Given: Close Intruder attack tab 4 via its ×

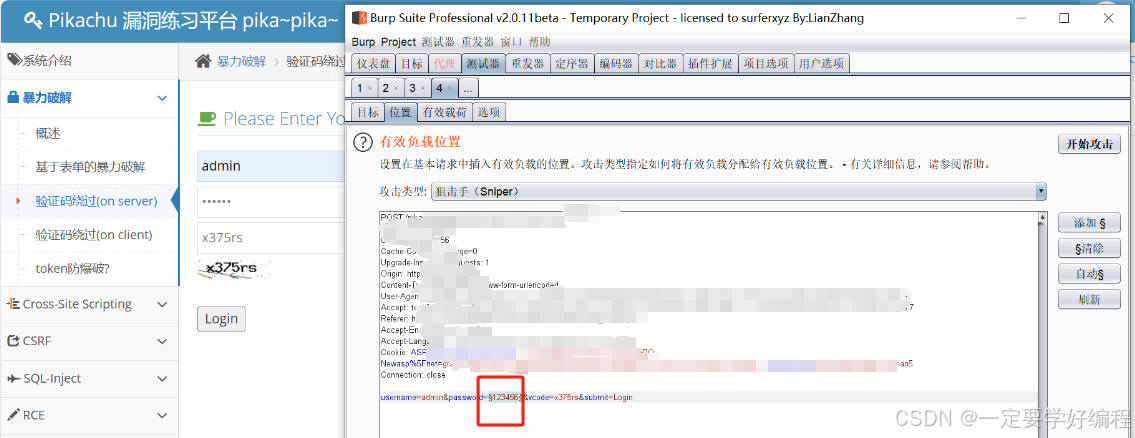Looking at the screenshot, I should 450,88.
